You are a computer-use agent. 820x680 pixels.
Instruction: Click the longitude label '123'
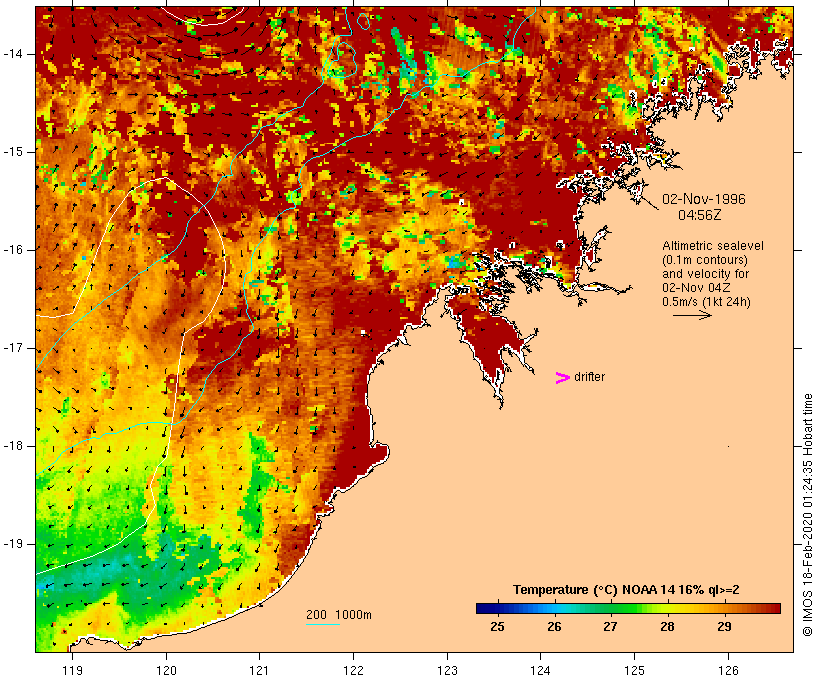[447, 670]
